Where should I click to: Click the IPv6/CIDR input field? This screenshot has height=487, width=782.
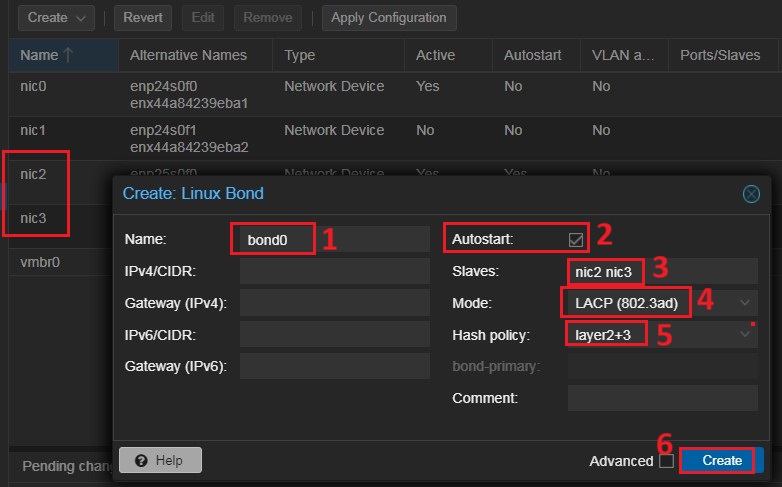click(335, 334)
